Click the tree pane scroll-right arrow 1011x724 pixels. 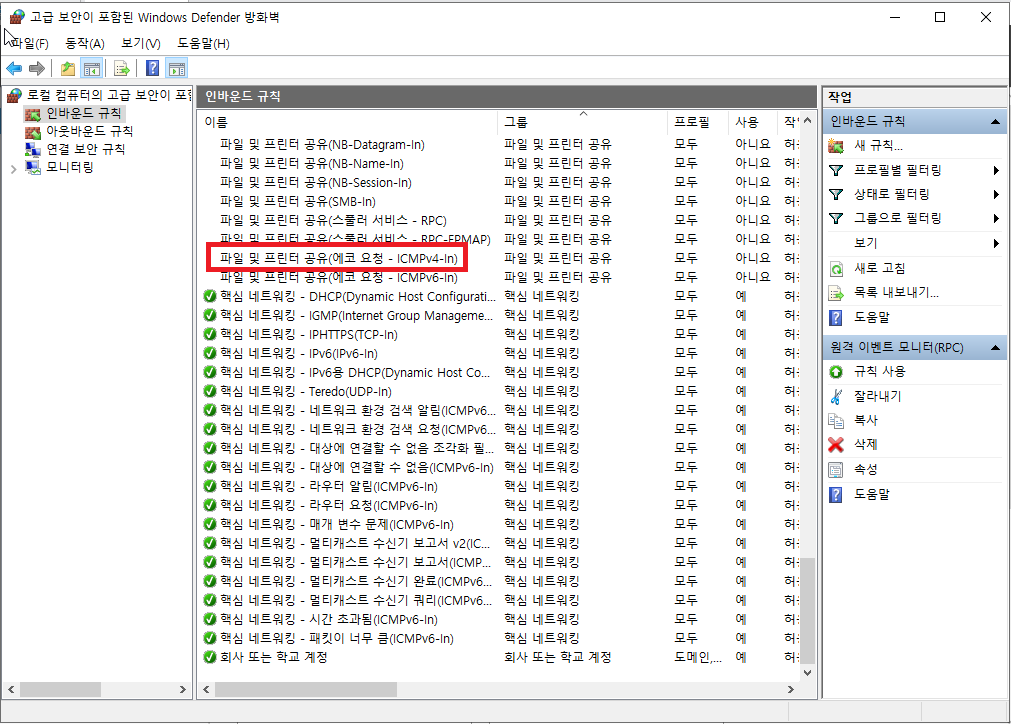click(x=182, y=690)
